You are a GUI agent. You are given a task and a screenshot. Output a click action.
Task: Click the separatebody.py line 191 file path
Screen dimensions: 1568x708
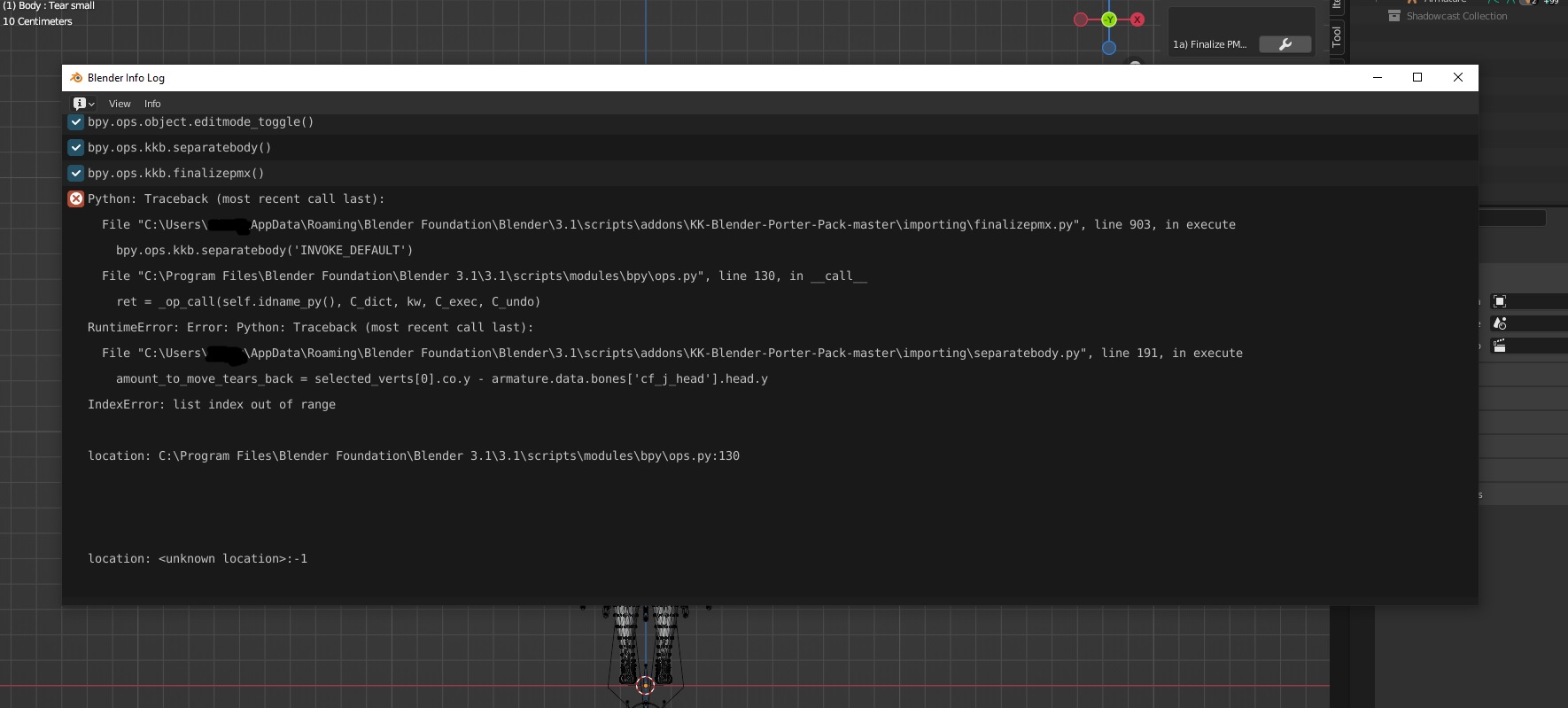672,354
